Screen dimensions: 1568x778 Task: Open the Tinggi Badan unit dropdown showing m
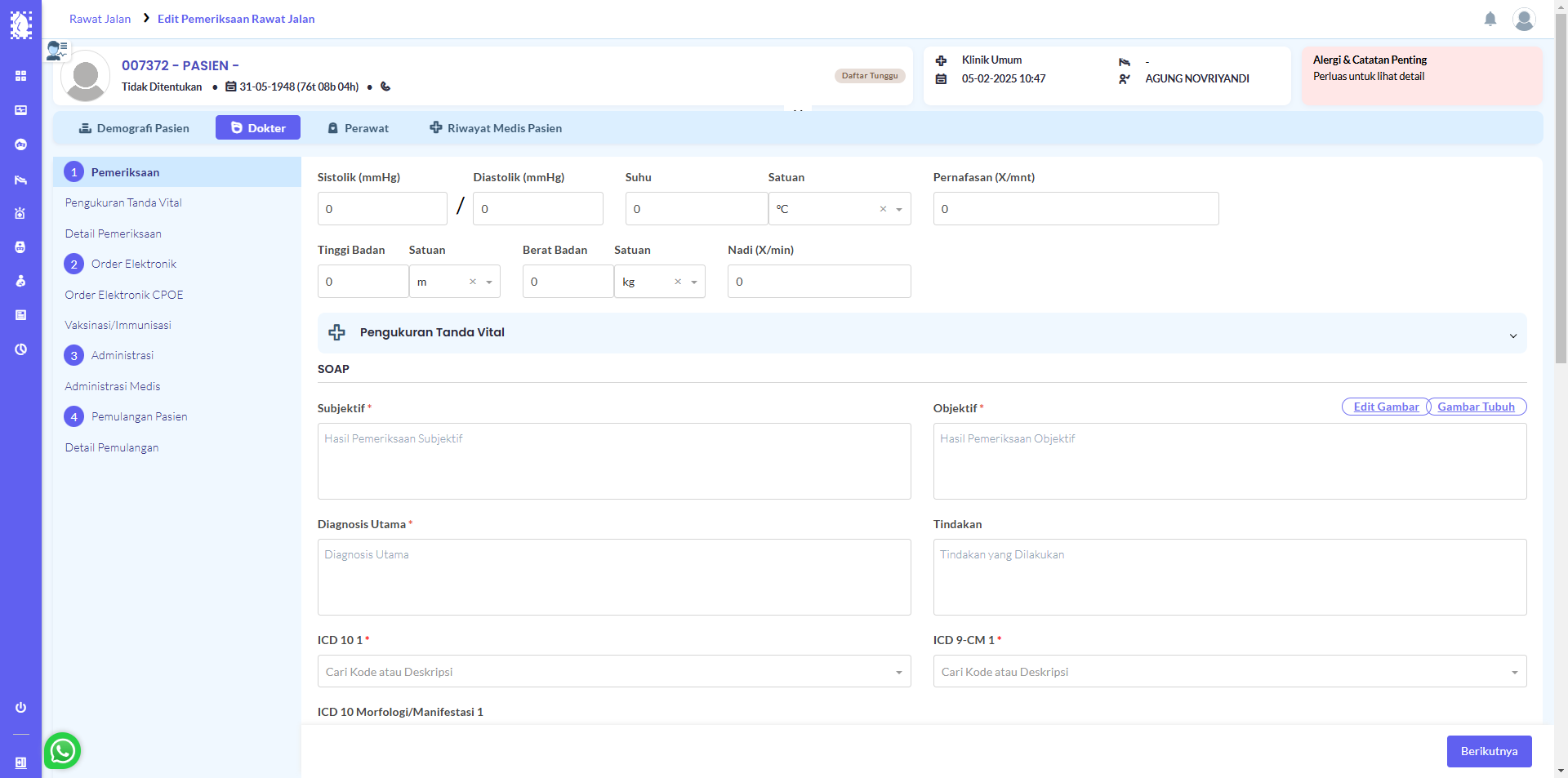489,282
